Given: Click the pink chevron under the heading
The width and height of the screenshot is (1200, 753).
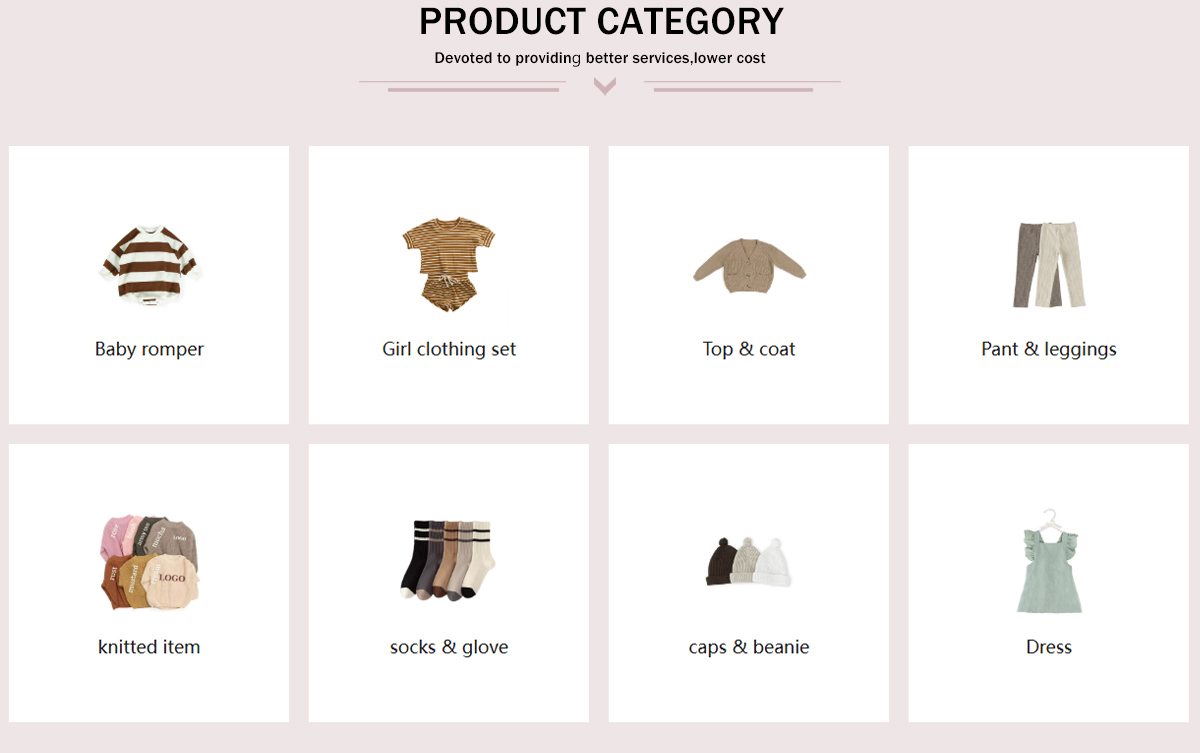Looking at the screenshot, I should pos(604,87).
